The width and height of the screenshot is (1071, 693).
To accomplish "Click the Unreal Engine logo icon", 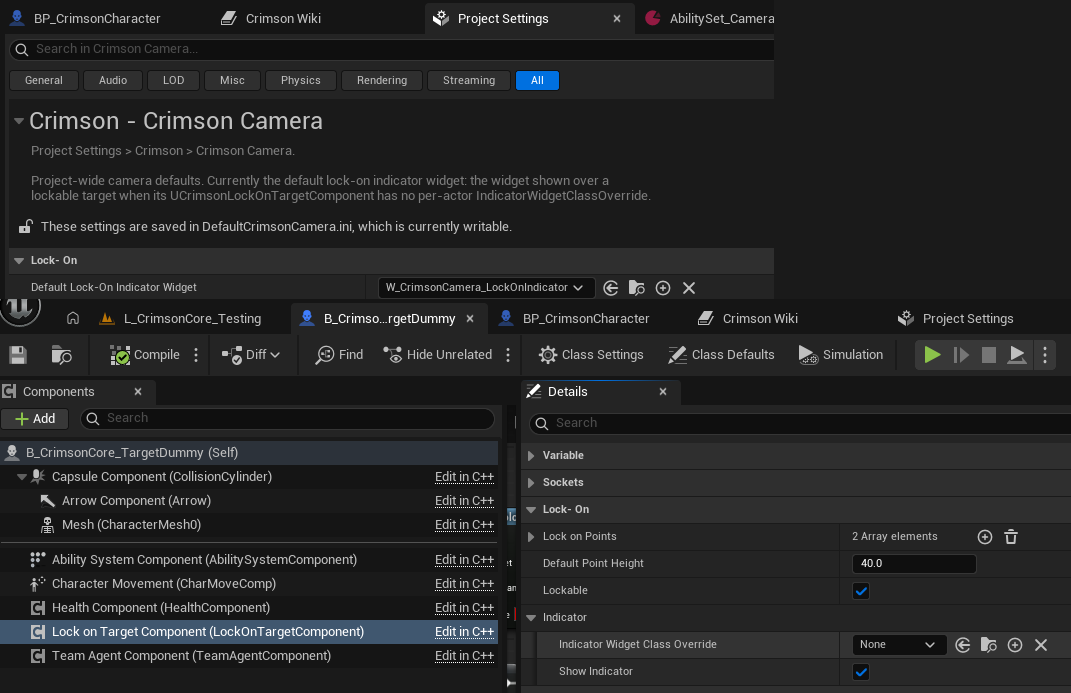I will click(20, 309).
